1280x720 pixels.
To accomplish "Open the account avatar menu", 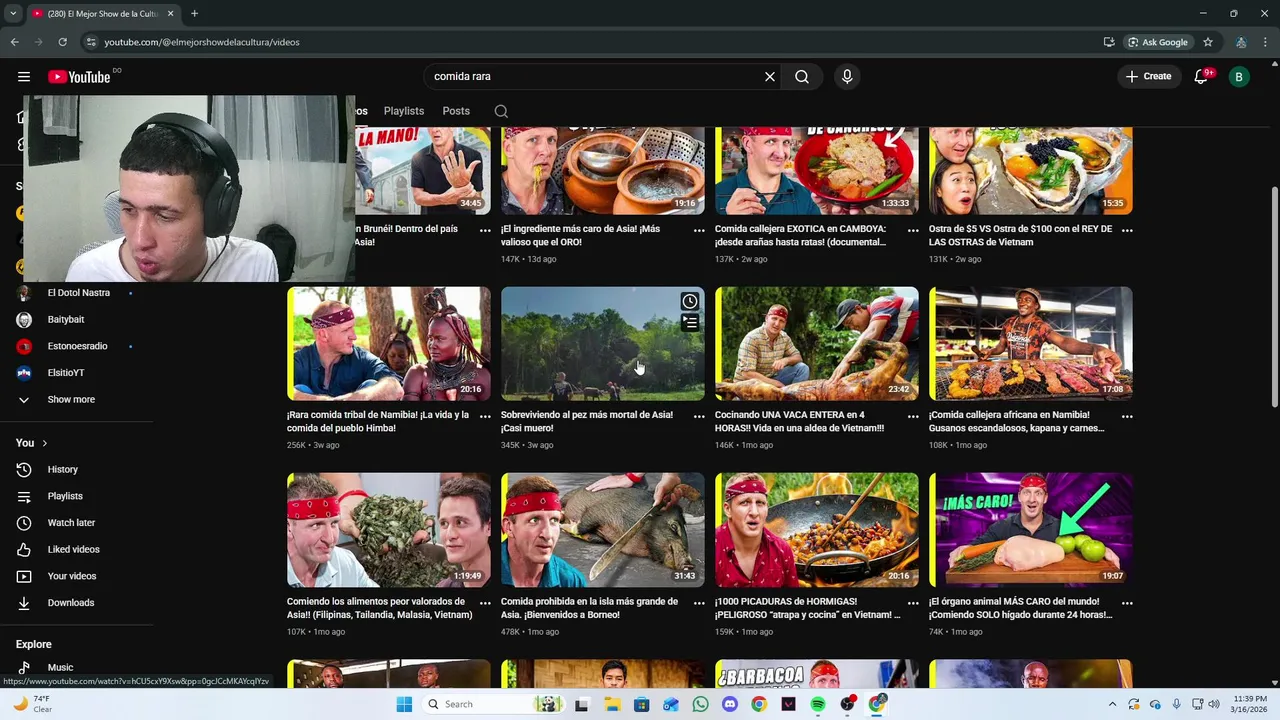I will (x=1239, y=76).
